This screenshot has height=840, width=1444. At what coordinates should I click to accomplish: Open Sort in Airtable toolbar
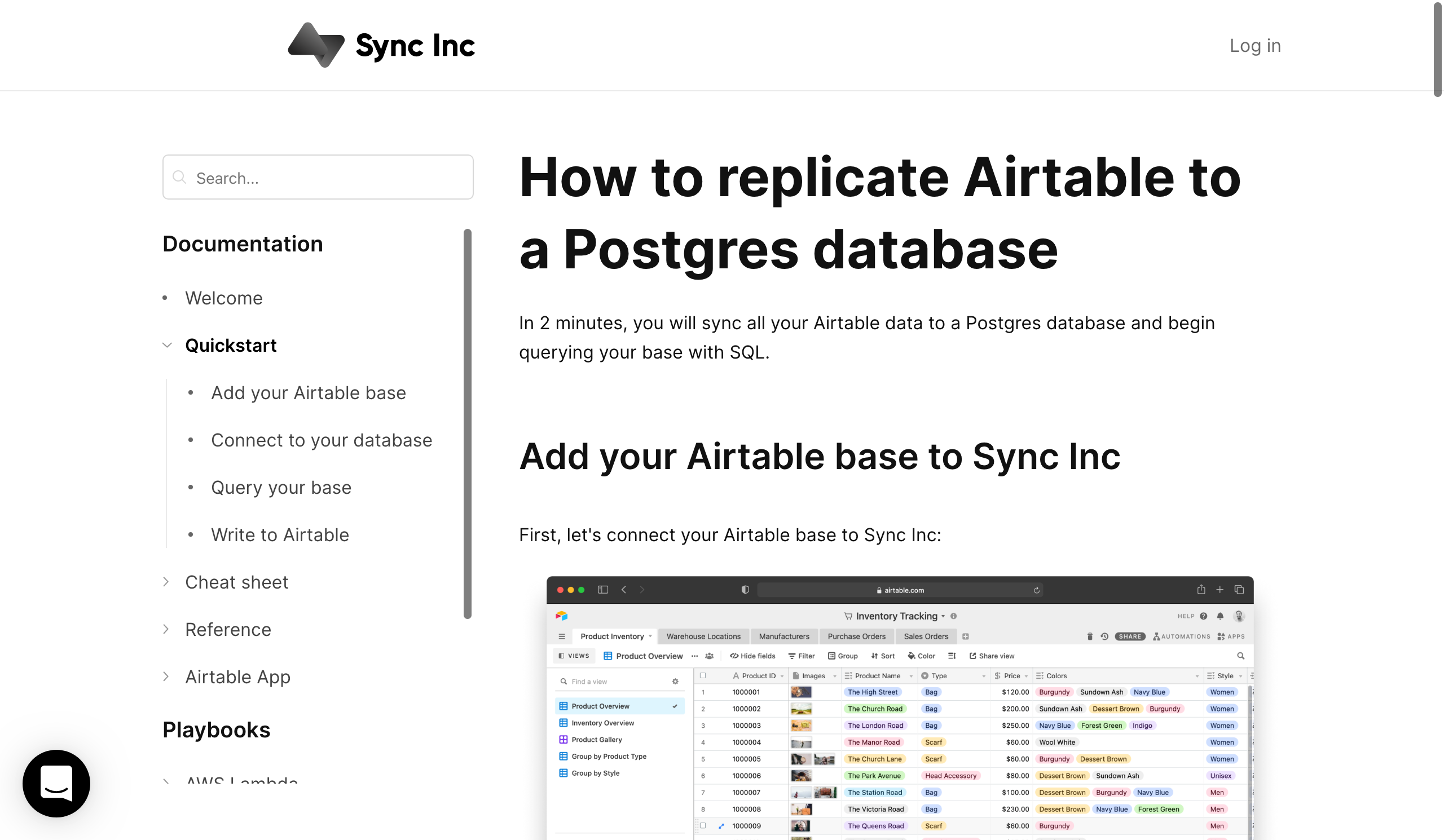point(883,656)
